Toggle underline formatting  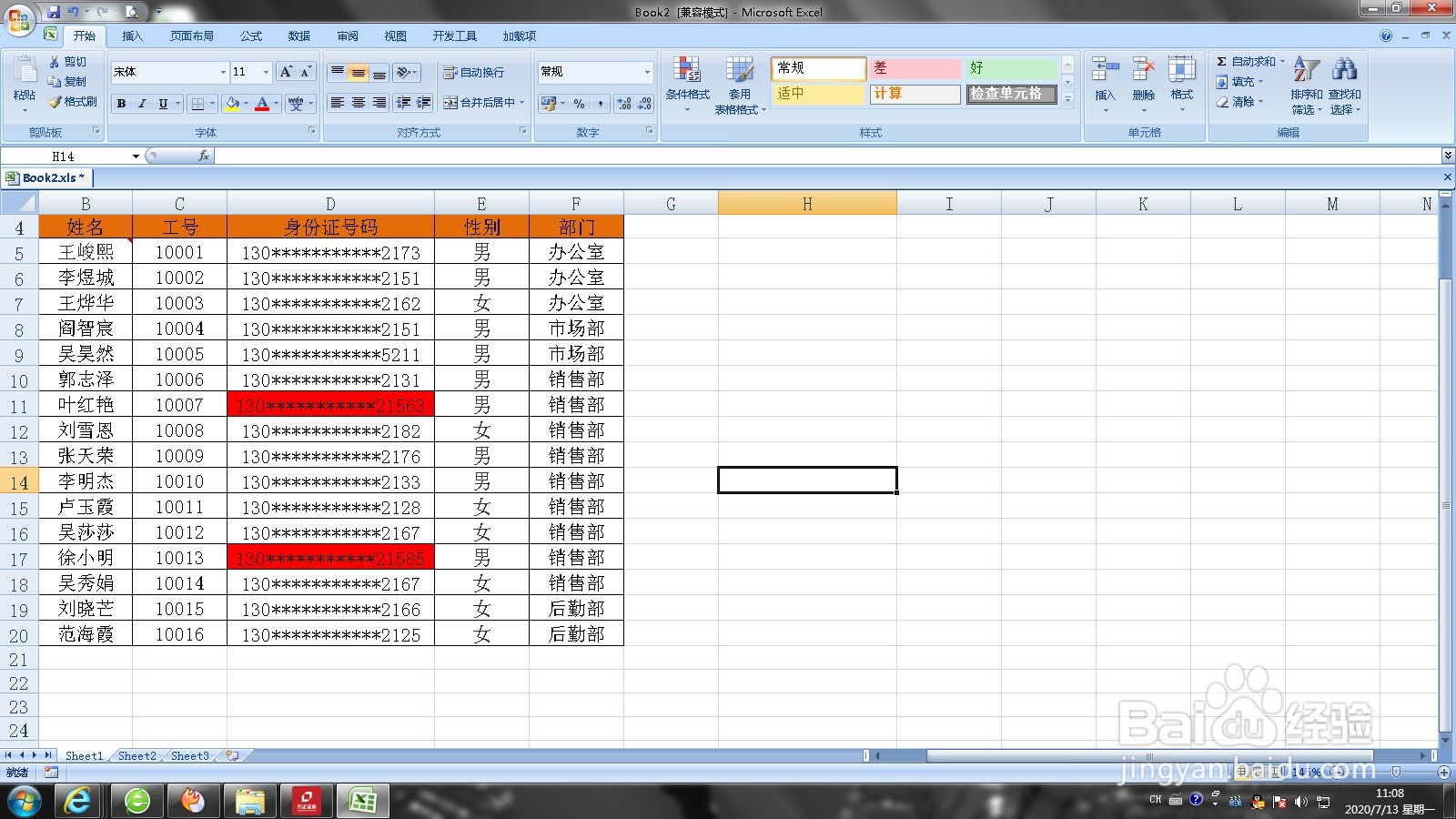163,104
